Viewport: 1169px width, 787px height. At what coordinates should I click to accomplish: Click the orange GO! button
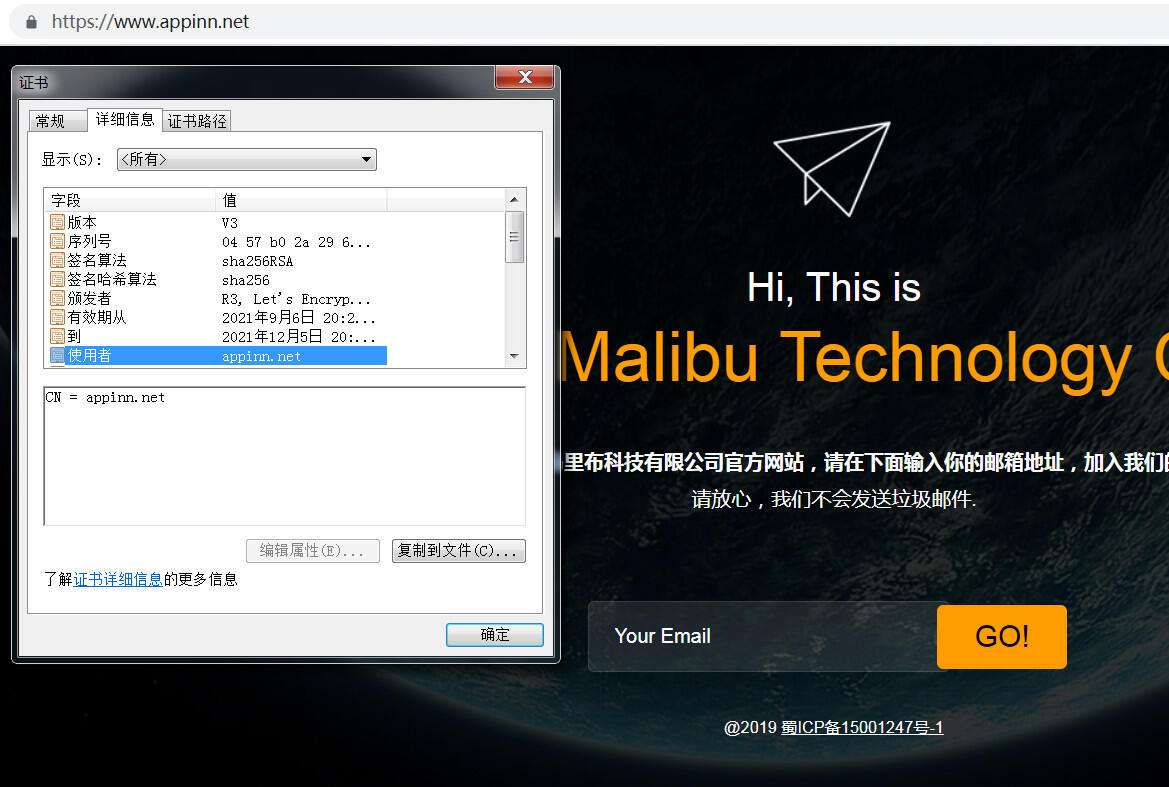(x=1001, y=636)
